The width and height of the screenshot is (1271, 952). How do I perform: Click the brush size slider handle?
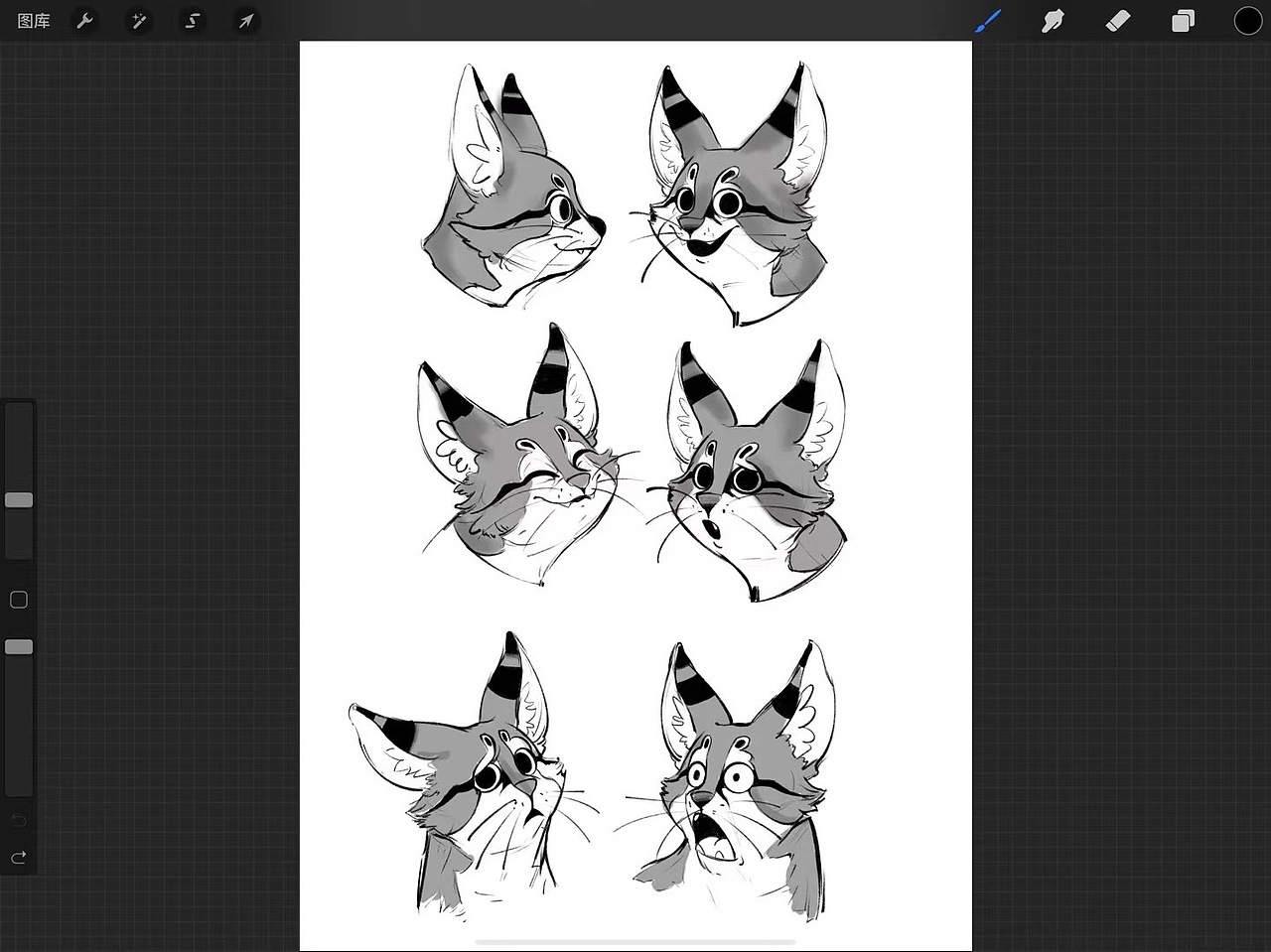19,499
